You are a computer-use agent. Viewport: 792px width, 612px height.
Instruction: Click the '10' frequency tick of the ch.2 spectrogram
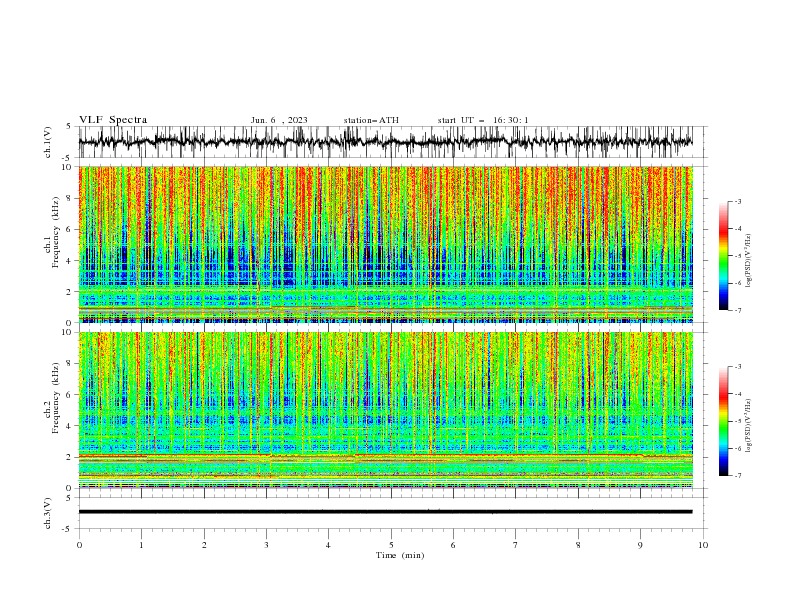pyautogui.click(x=68, y=332)
